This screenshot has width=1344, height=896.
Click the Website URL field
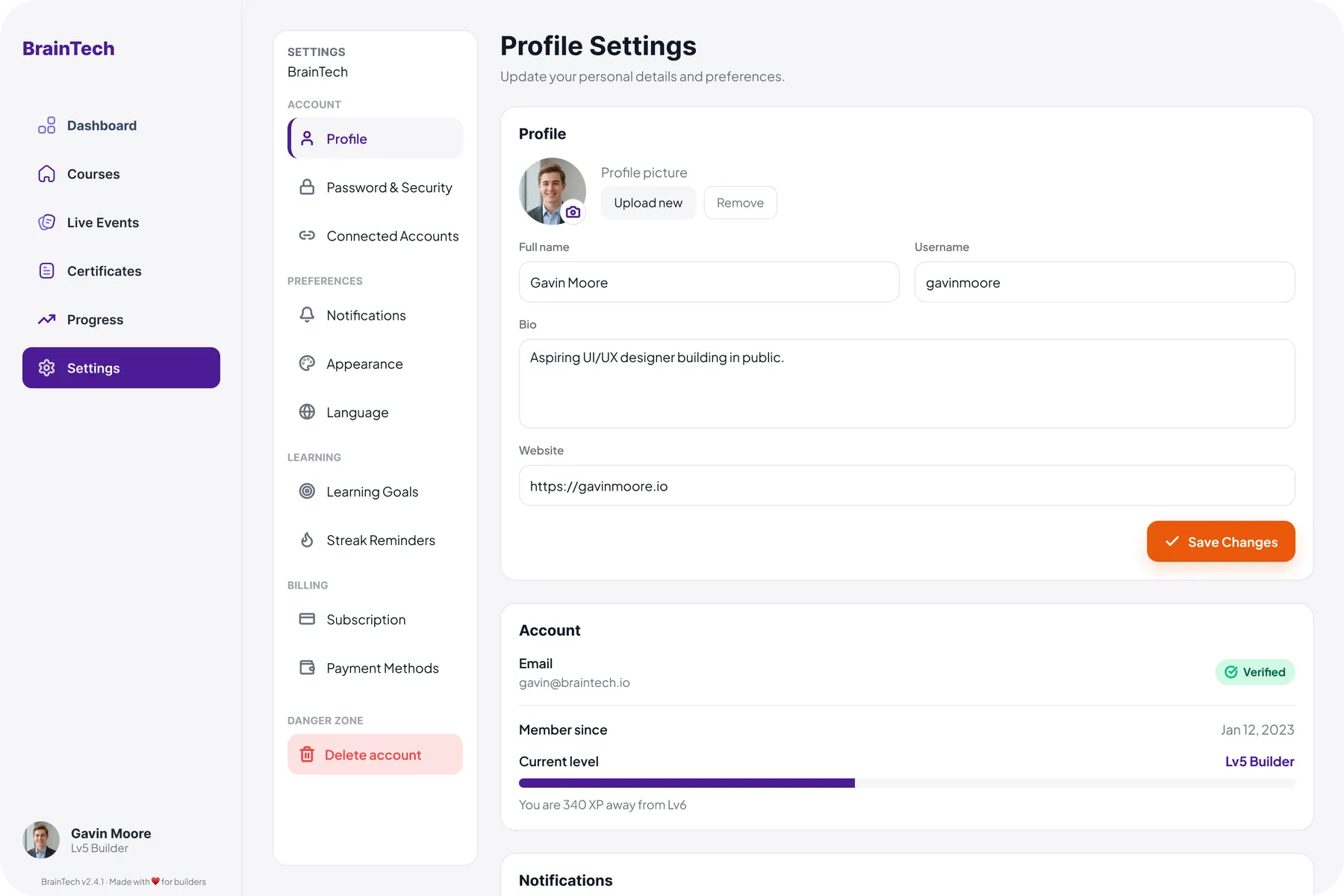(x=906, y=486)
